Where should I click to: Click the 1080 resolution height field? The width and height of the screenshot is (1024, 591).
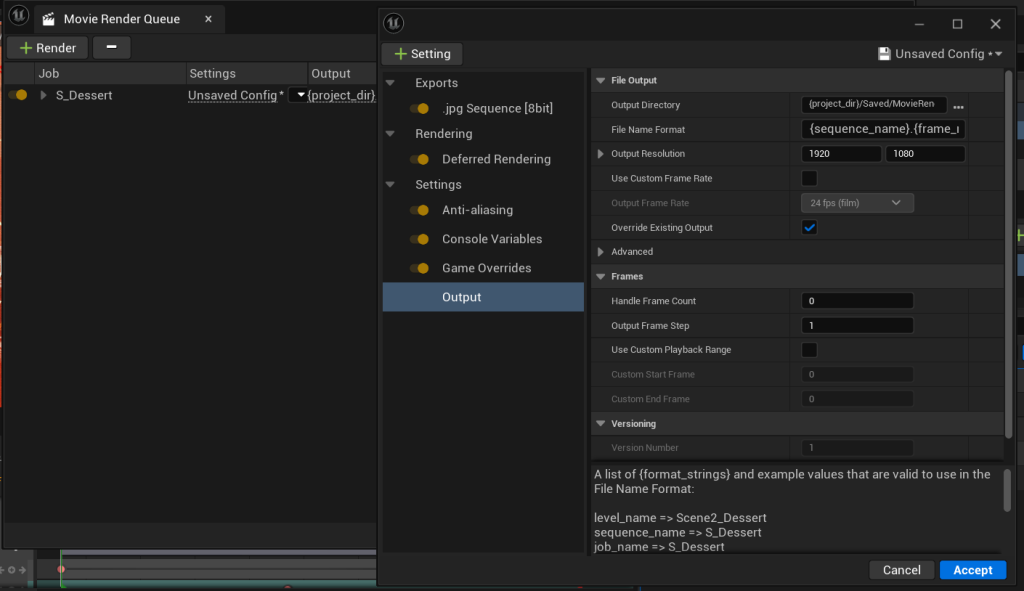click(925, 154)
